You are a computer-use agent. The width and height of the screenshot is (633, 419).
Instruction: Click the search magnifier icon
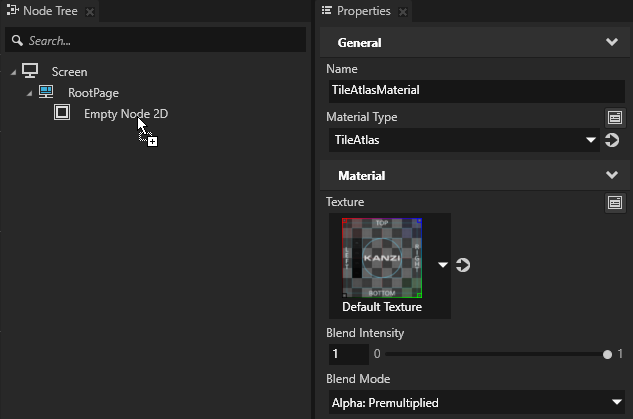(17, 40)
